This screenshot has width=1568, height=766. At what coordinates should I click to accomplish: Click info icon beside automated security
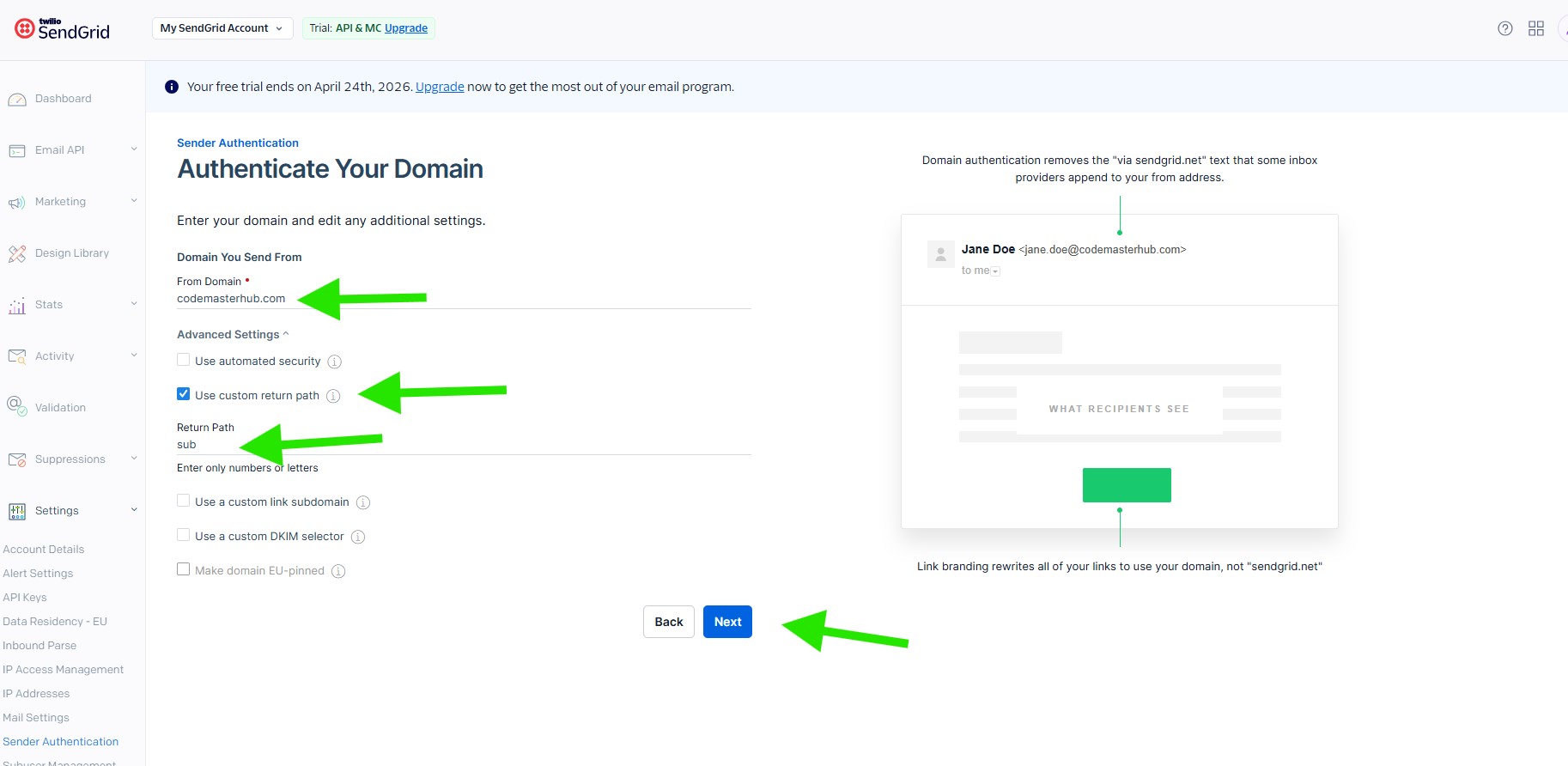point(335,362)
